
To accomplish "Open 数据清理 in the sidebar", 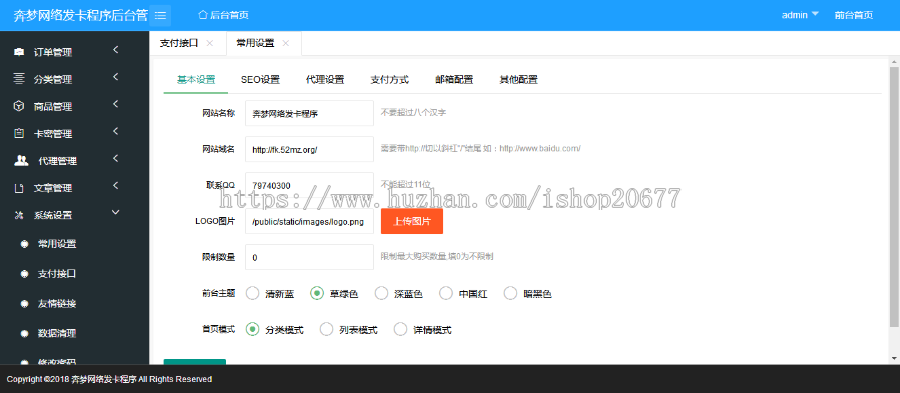I will pyautogui.click(x=57, y=333).
